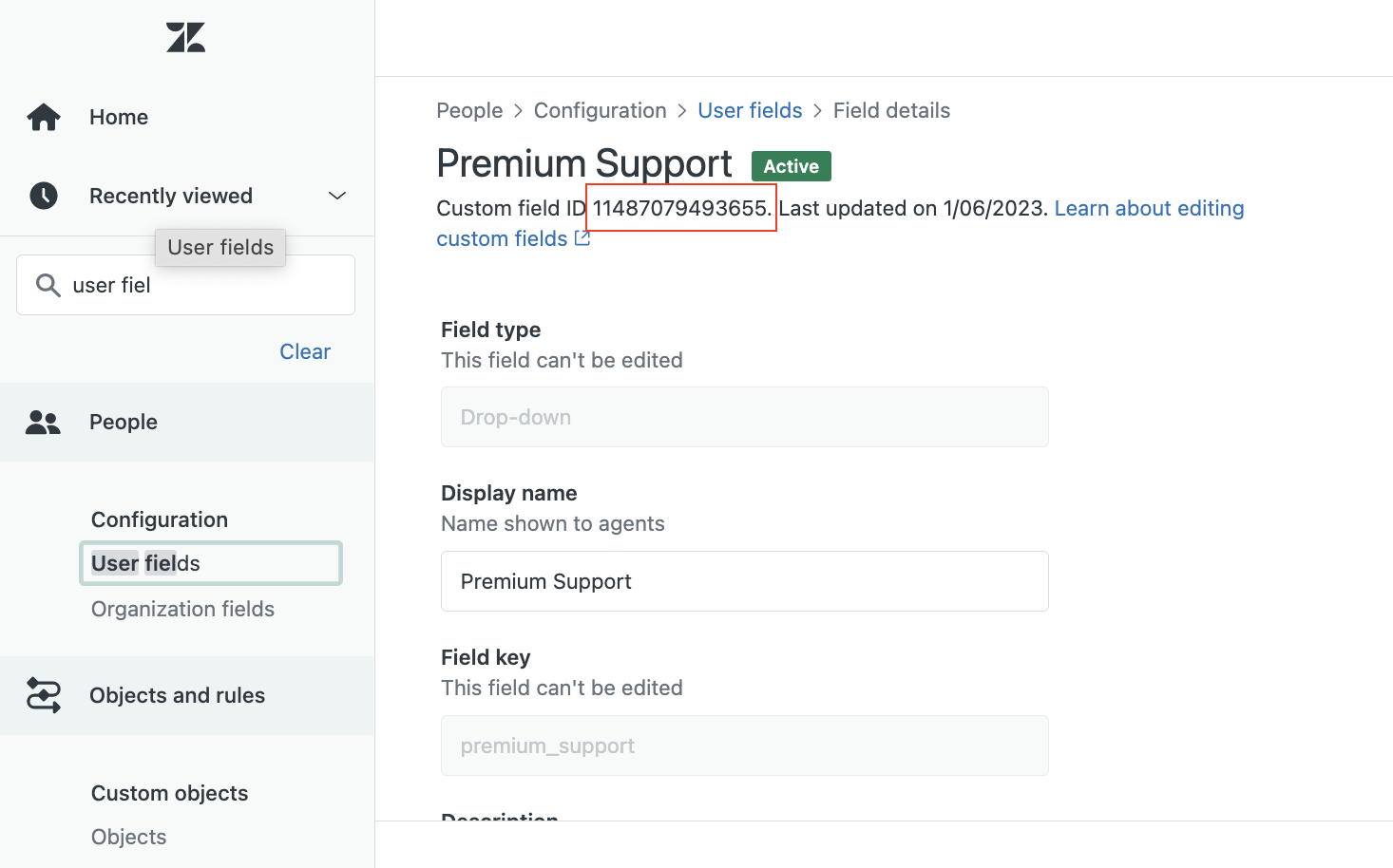The image size is (1393, 868).
Task: Open Learn about editing custom fields link
Action: (1148, 209)
